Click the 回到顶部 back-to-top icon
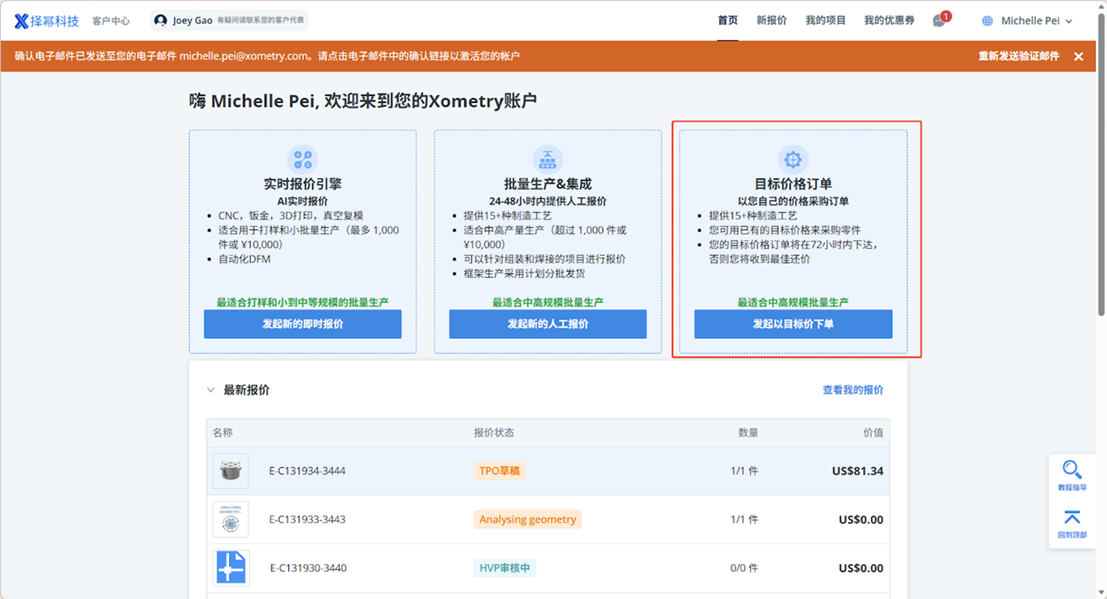 [1072, 518]
